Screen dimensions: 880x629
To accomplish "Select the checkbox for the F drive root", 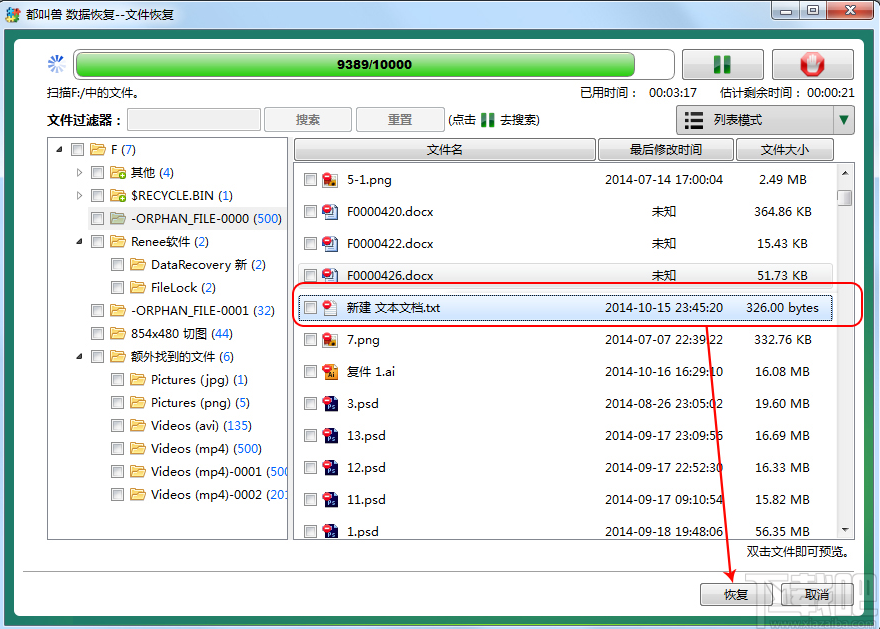I will coord(77,149).
